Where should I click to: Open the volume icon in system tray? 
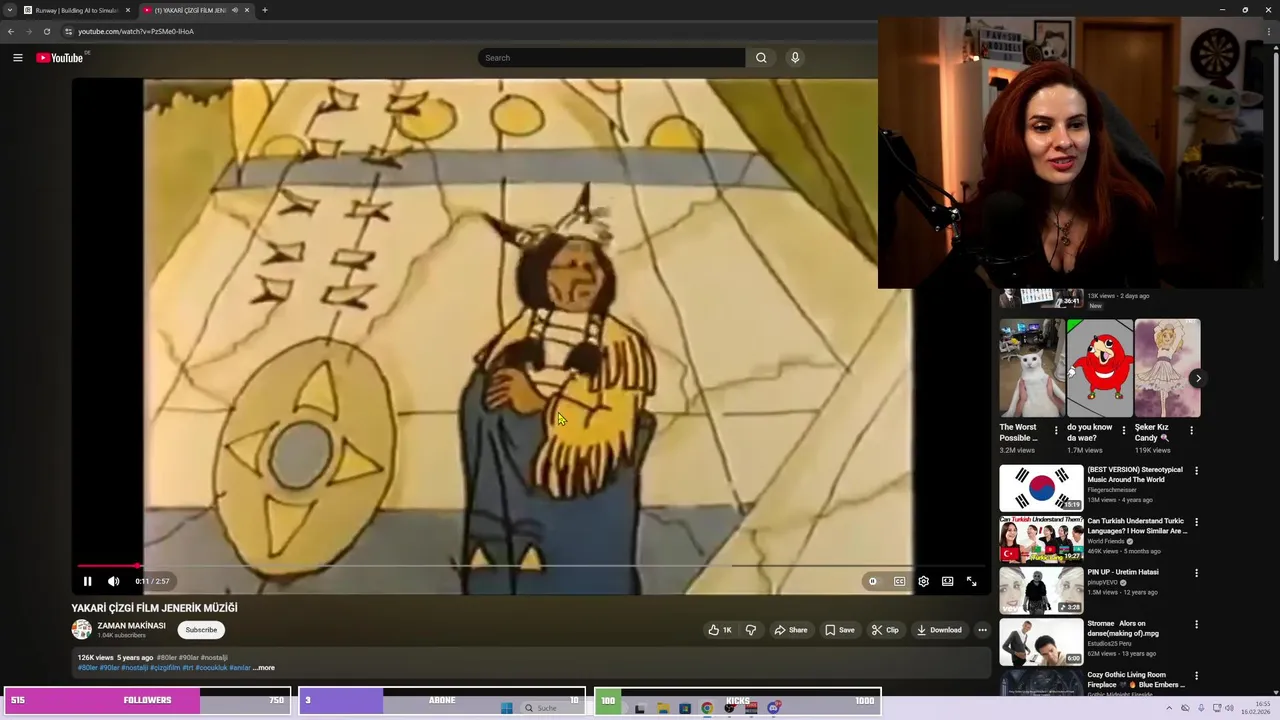[x=1230, y=708]
